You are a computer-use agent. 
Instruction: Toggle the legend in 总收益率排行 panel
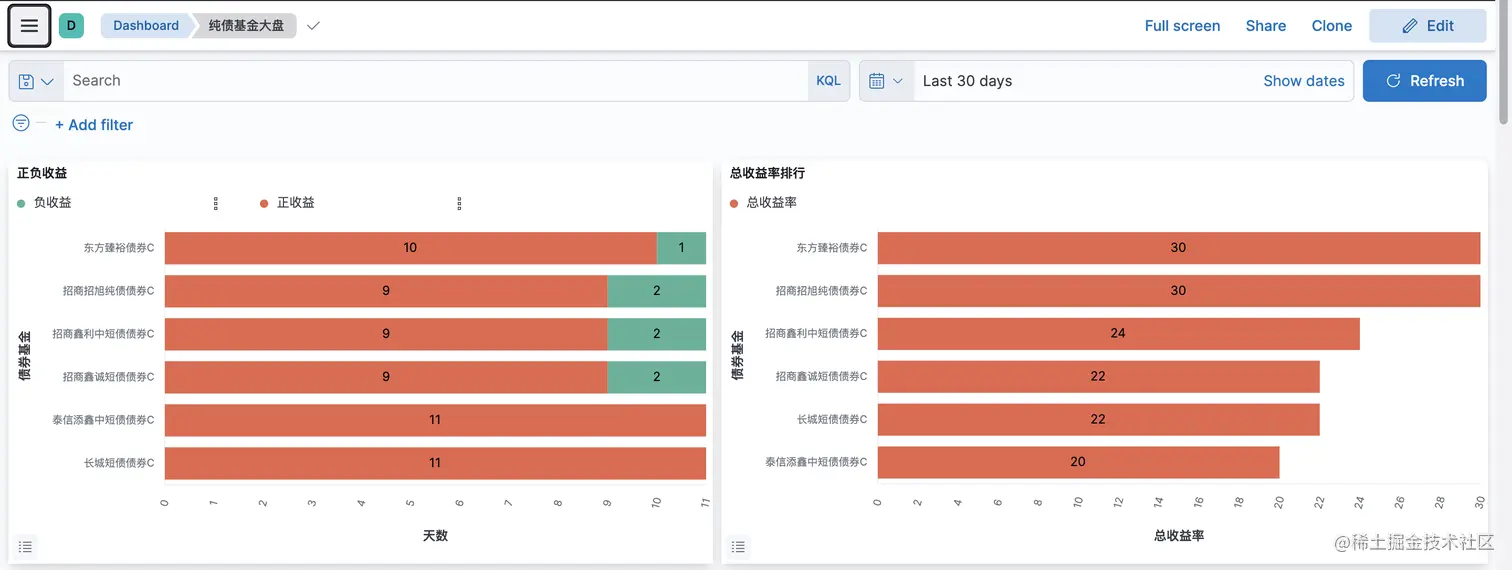[x=738, y=547]
